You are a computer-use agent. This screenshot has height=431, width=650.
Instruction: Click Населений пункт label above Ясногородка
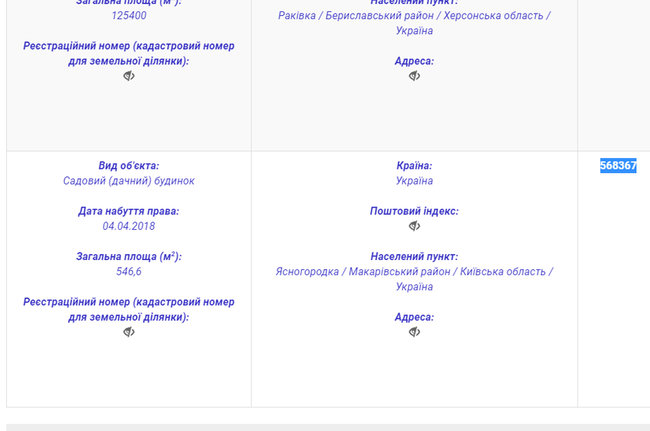pyautogui.click(x=414, y=256)
